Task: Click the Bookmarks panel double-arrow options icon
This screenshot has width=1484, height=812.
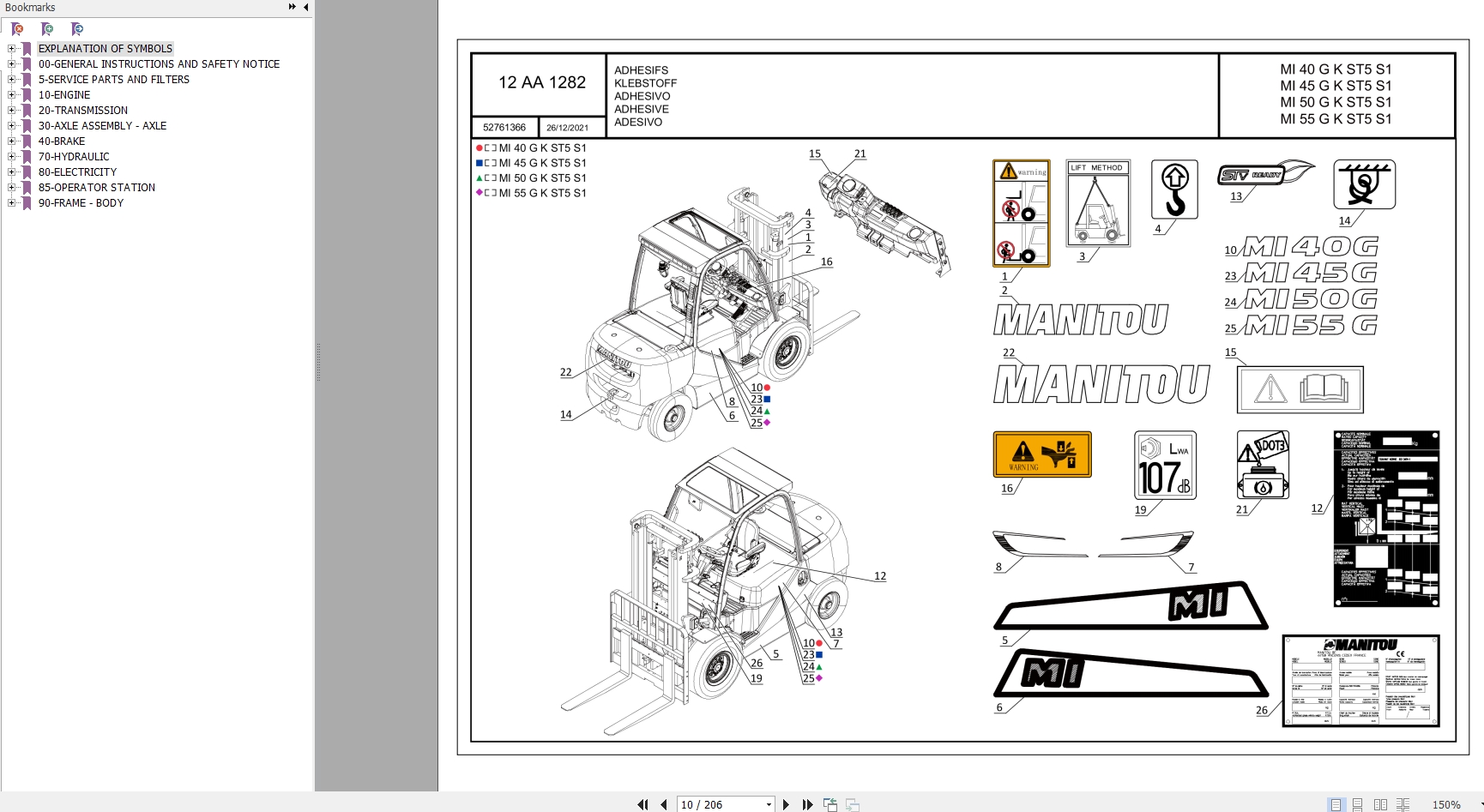Action: [292, 7]
